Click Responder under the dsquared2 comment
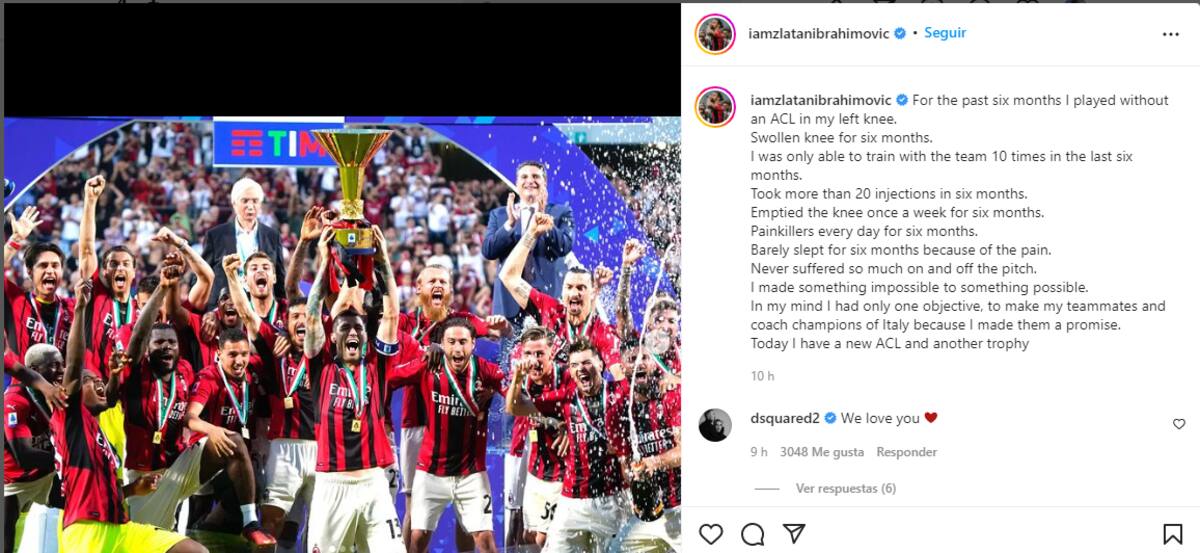The height and width of the screenshot is (553, 1200). coord(907,452)
